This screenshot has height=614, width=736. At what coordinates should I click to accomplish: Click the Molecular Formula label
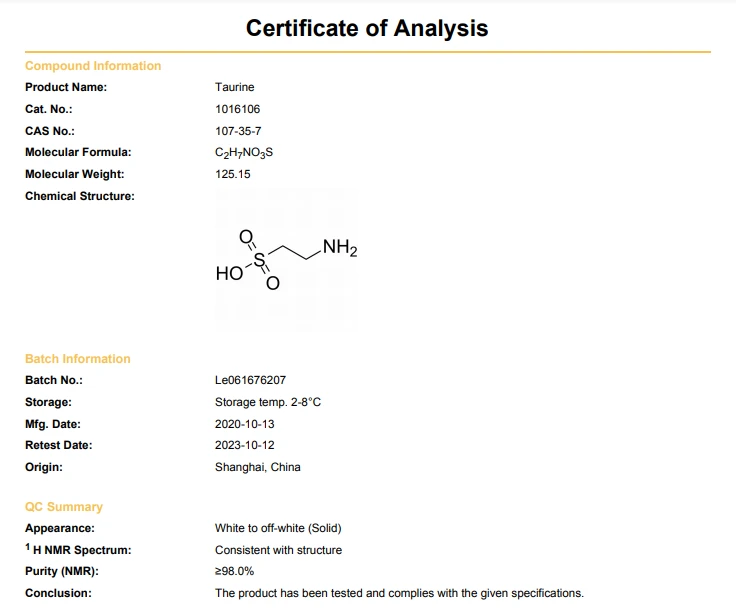coord(78,152)
